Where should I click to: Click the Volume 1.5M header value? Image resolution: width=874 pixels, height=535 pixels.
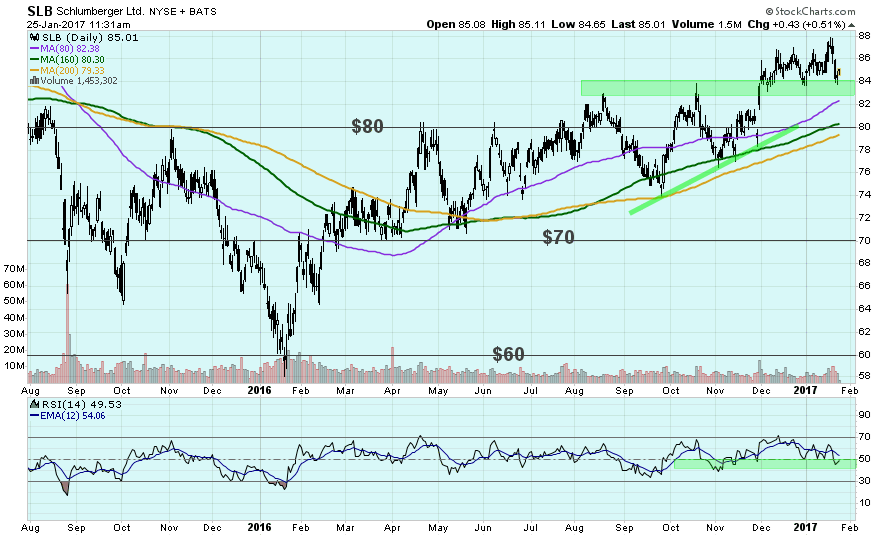[x=706, y=25]
